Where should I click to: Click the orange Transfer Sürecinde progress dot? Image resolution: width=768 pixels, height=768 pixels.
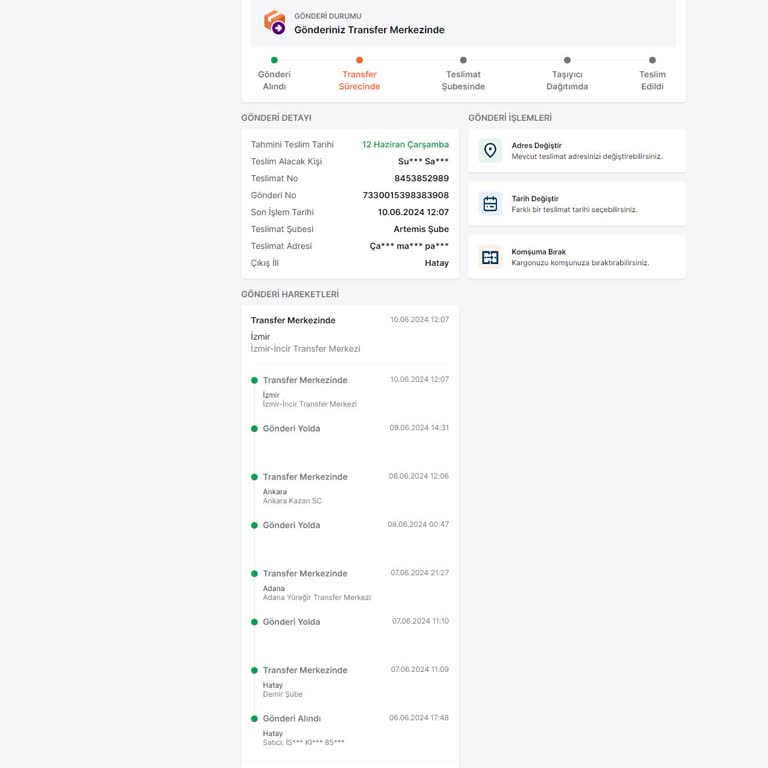click(359, 60)
